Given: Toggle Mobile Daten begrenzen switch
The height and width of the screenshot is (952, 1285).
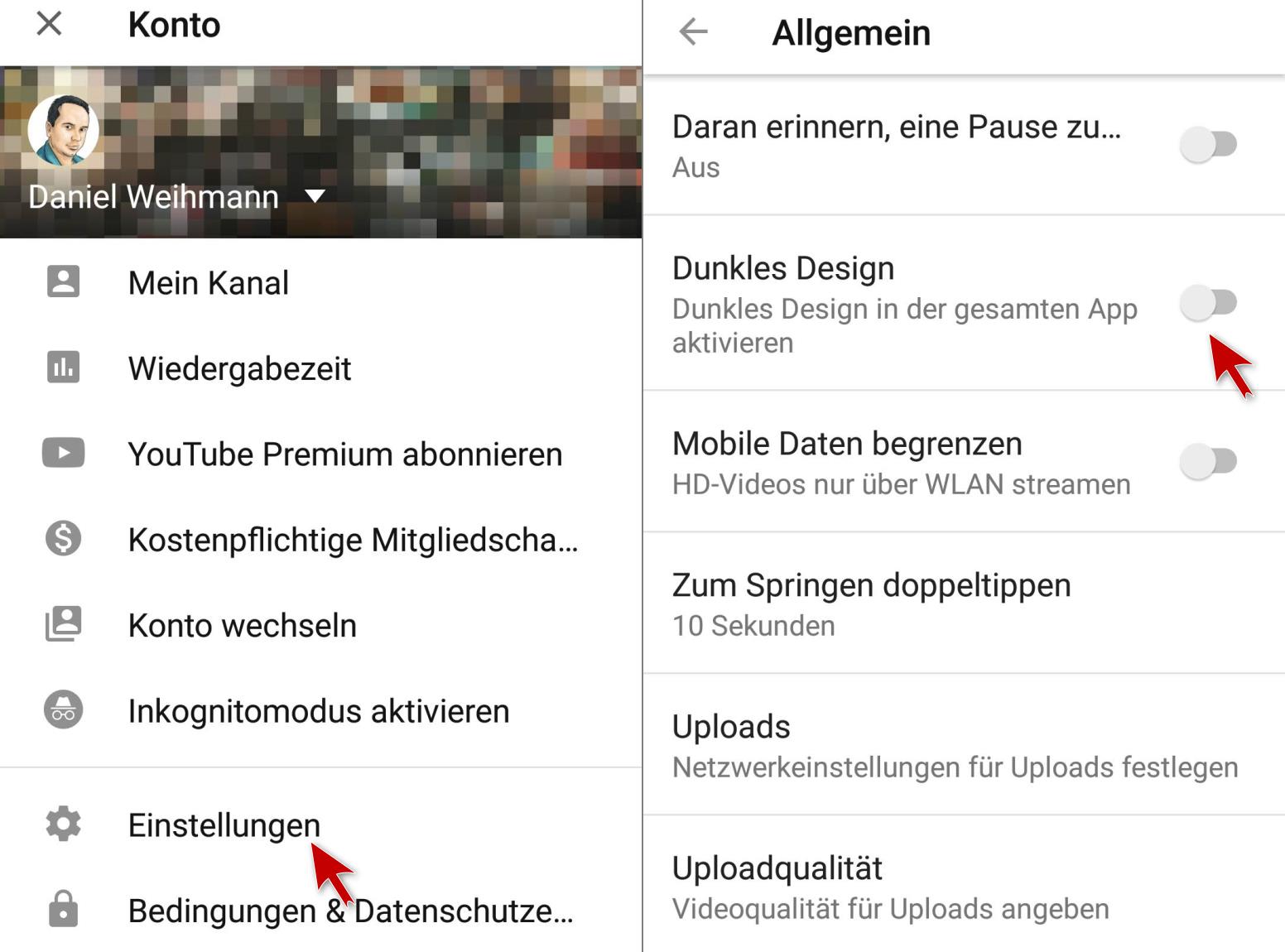Looking at the screenshot, I should [x=1208, y=461].
